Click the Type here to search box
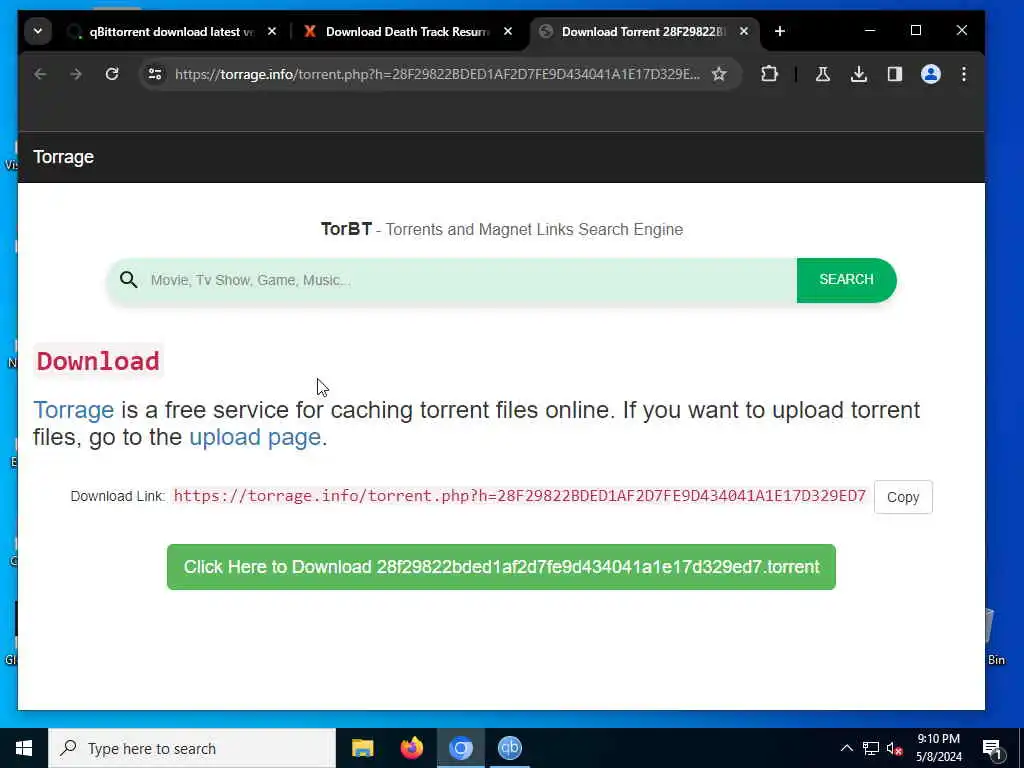1024x768 pixels. (x=192, y=748)
